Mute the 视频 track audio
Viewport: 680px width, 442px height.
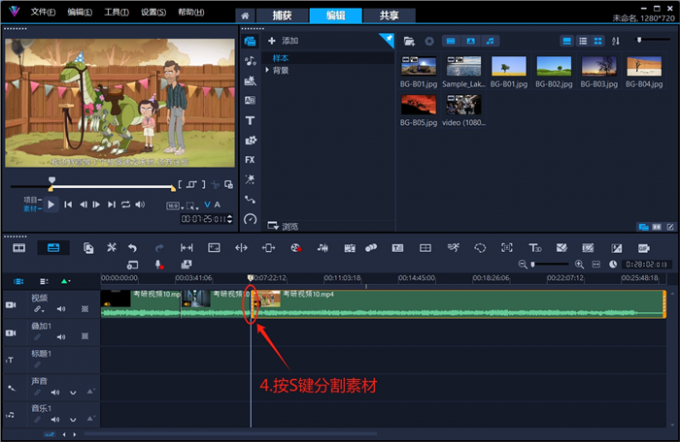tap(61, 309)
